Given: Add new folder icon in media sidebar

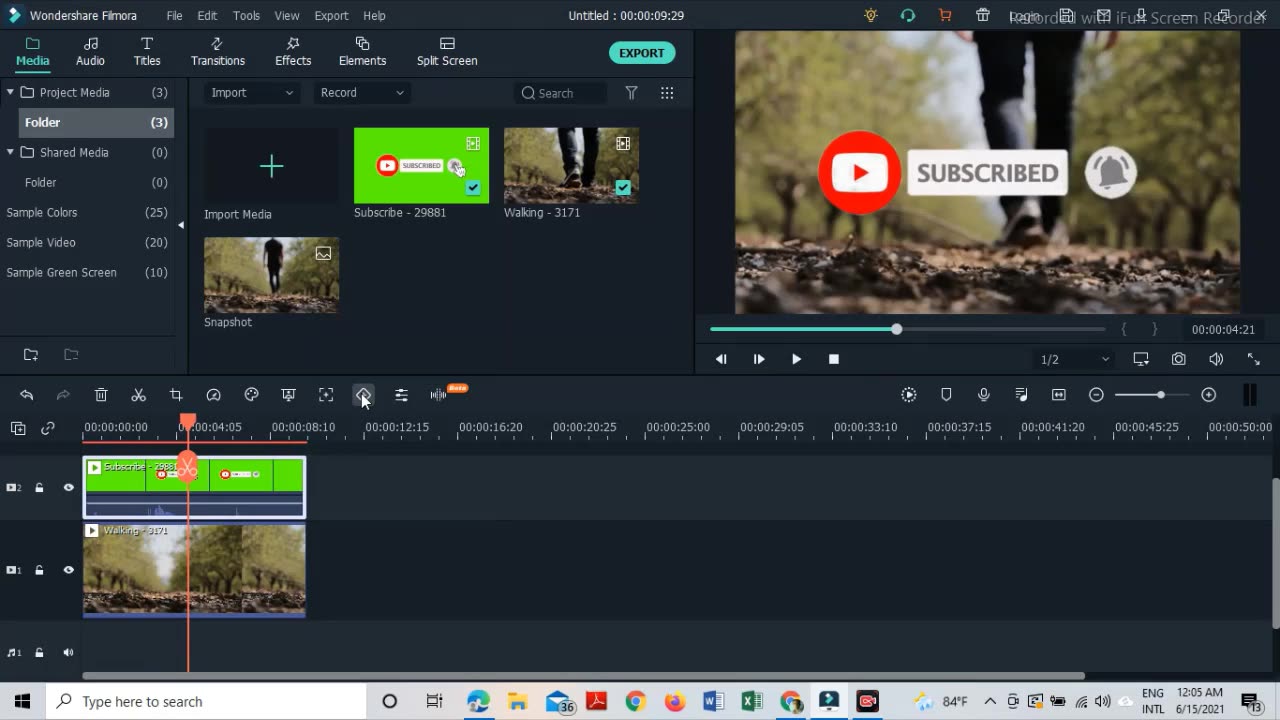Looking at the screenshot, I should coord(31,355).
